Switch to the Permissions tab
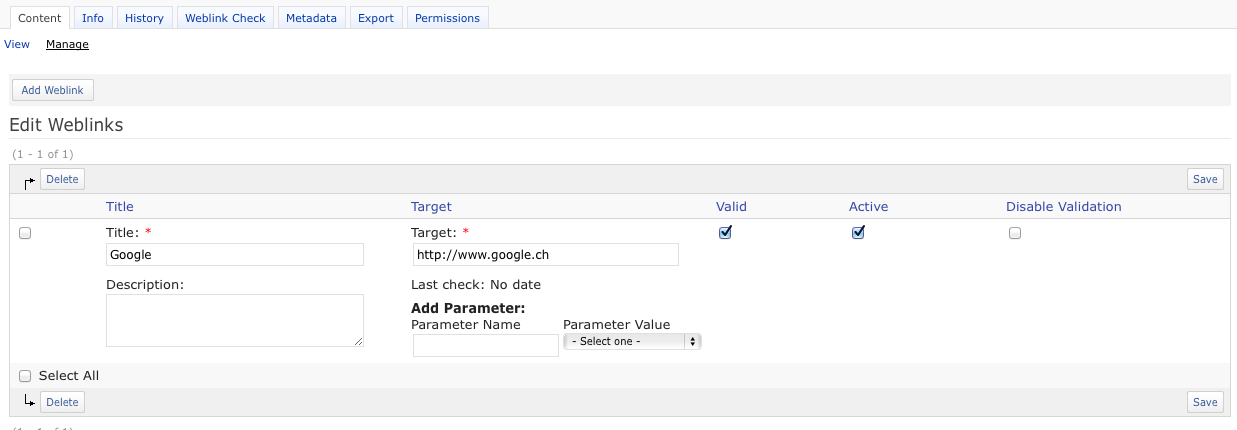This screenshot has width=1237, height=430. pyautogui.click(x=447, y=18)
